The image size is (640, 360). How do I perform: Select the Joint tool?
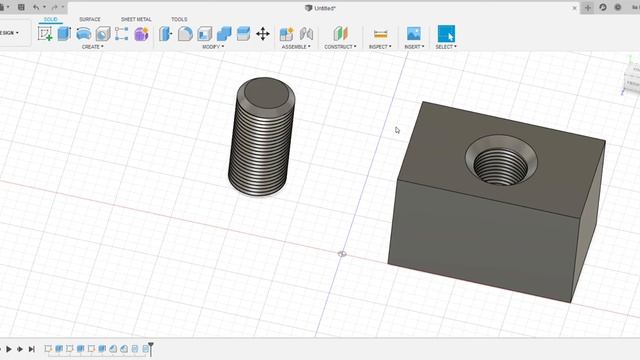pyautogui.click(x=306, y=34)
